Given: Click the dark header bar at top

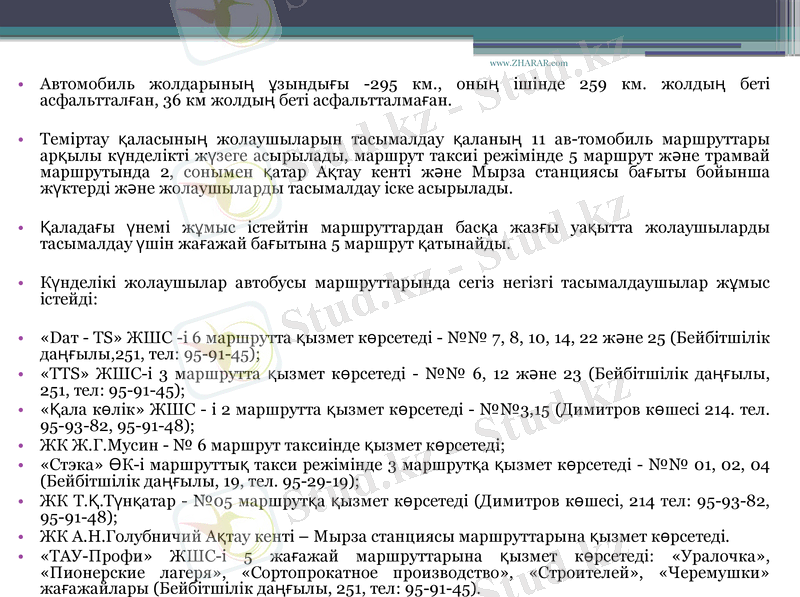Looking at the screenshot, I should pyautogui.click(x=400, y=15).
